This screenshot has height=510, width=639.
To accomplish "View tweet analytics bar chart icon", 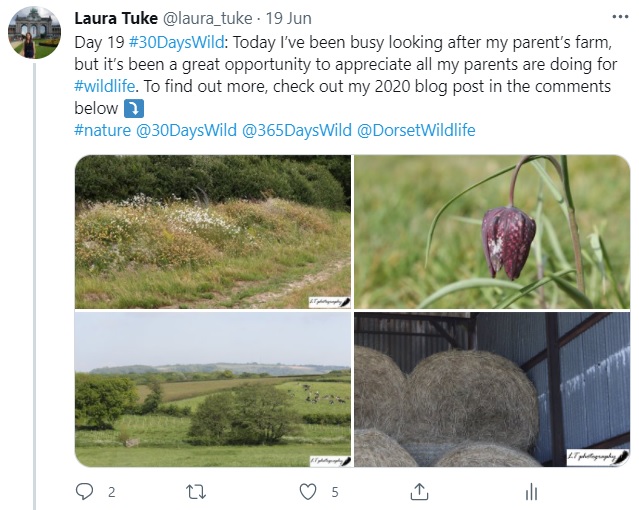I will (532, 491).
